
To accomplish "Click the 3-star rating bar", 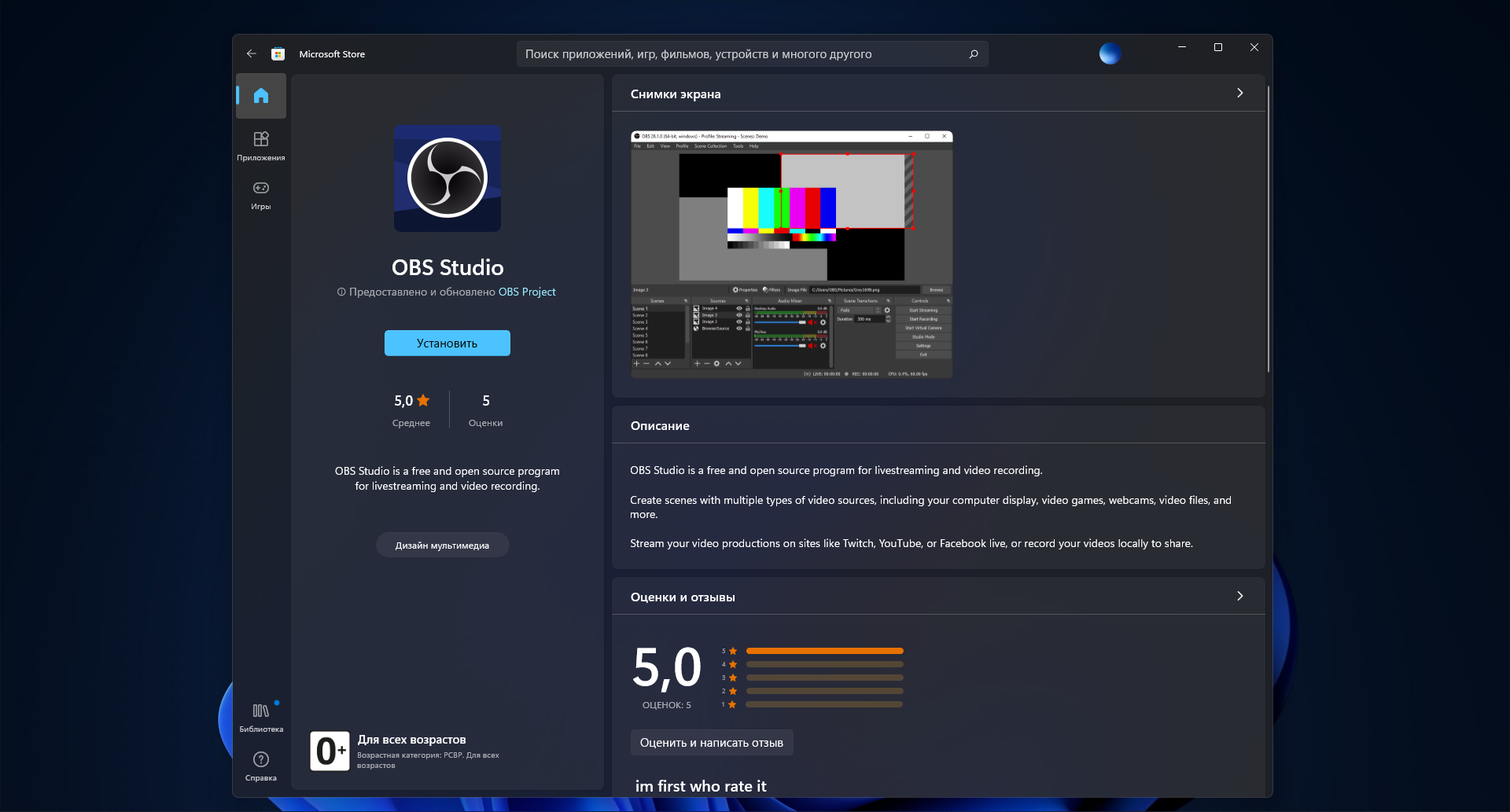I will (824, 678).
